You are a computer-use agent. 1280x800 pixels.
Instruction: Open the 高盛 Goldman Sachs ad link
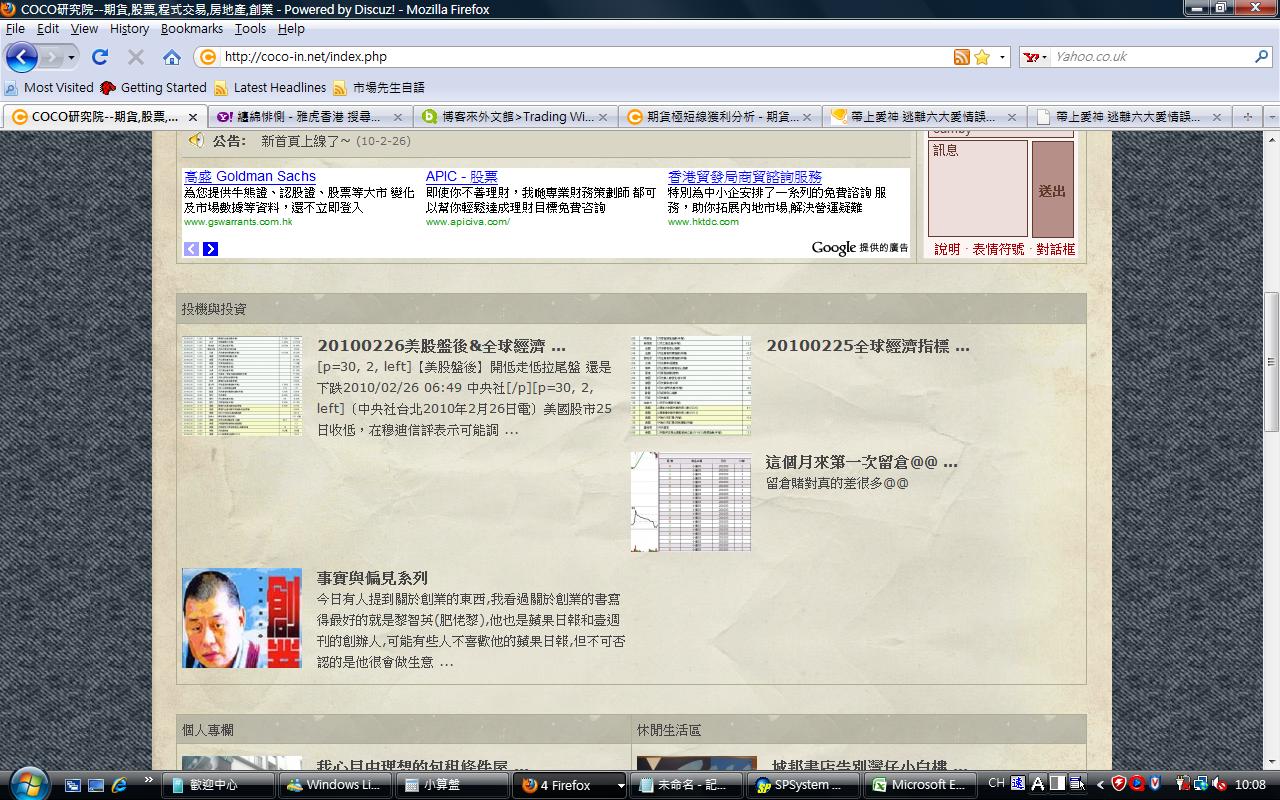250,177
